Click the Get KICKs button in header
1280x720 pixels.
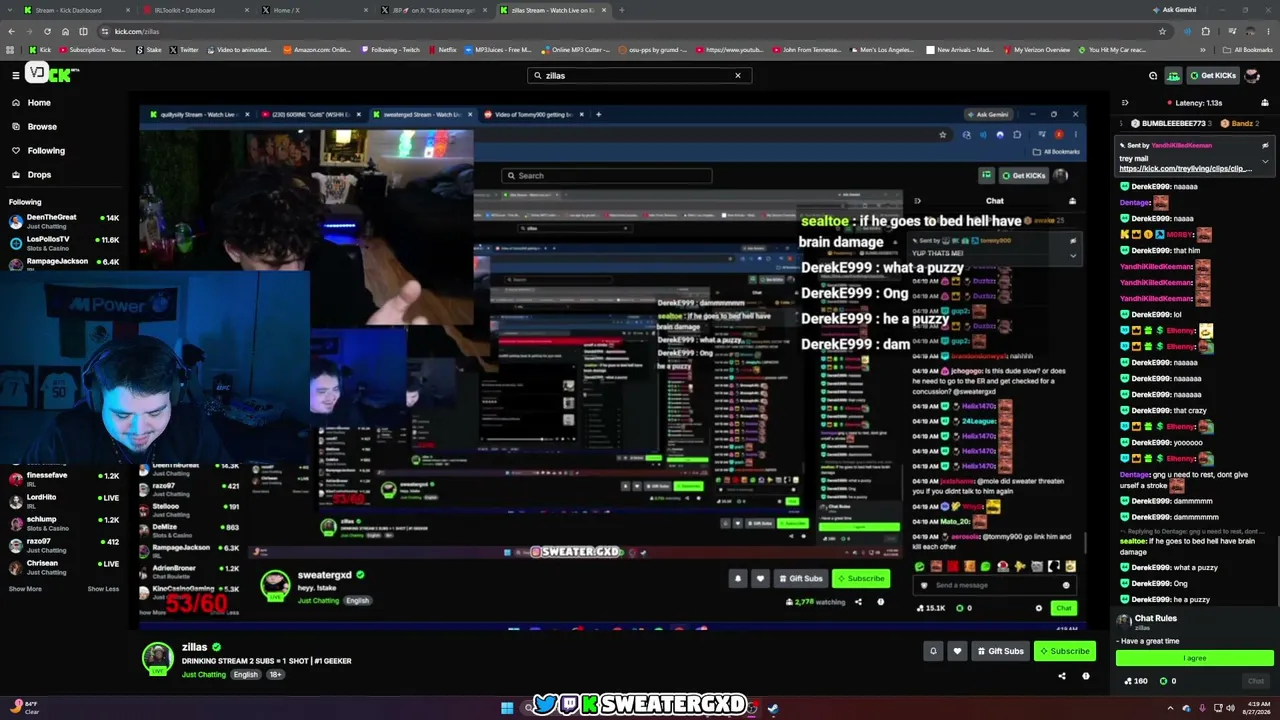(x=1213, y=75)
